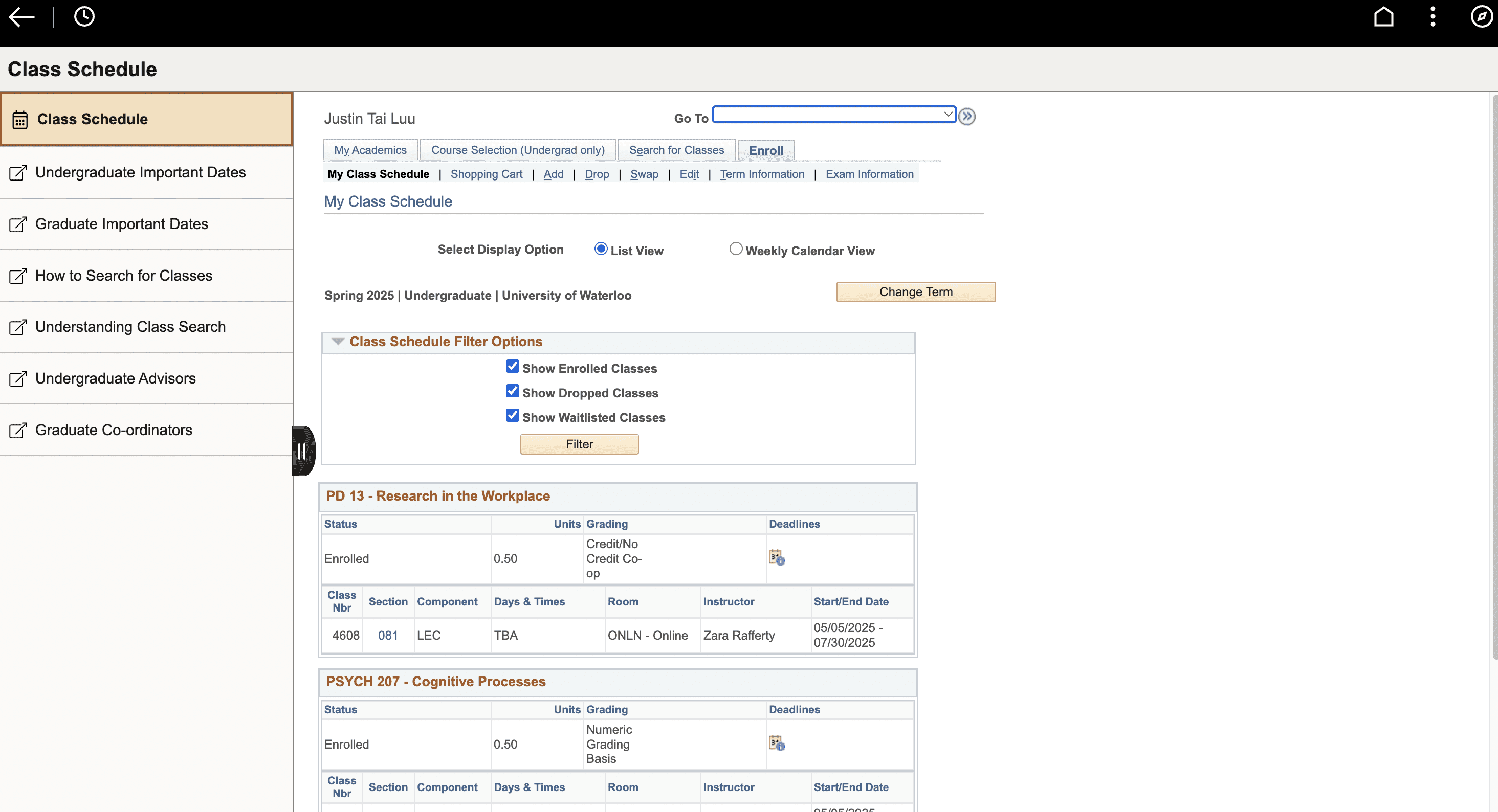Open recently visited clock icon
Image resolution: width=1498 pixels, height=812 pixels.
[84, 17]
